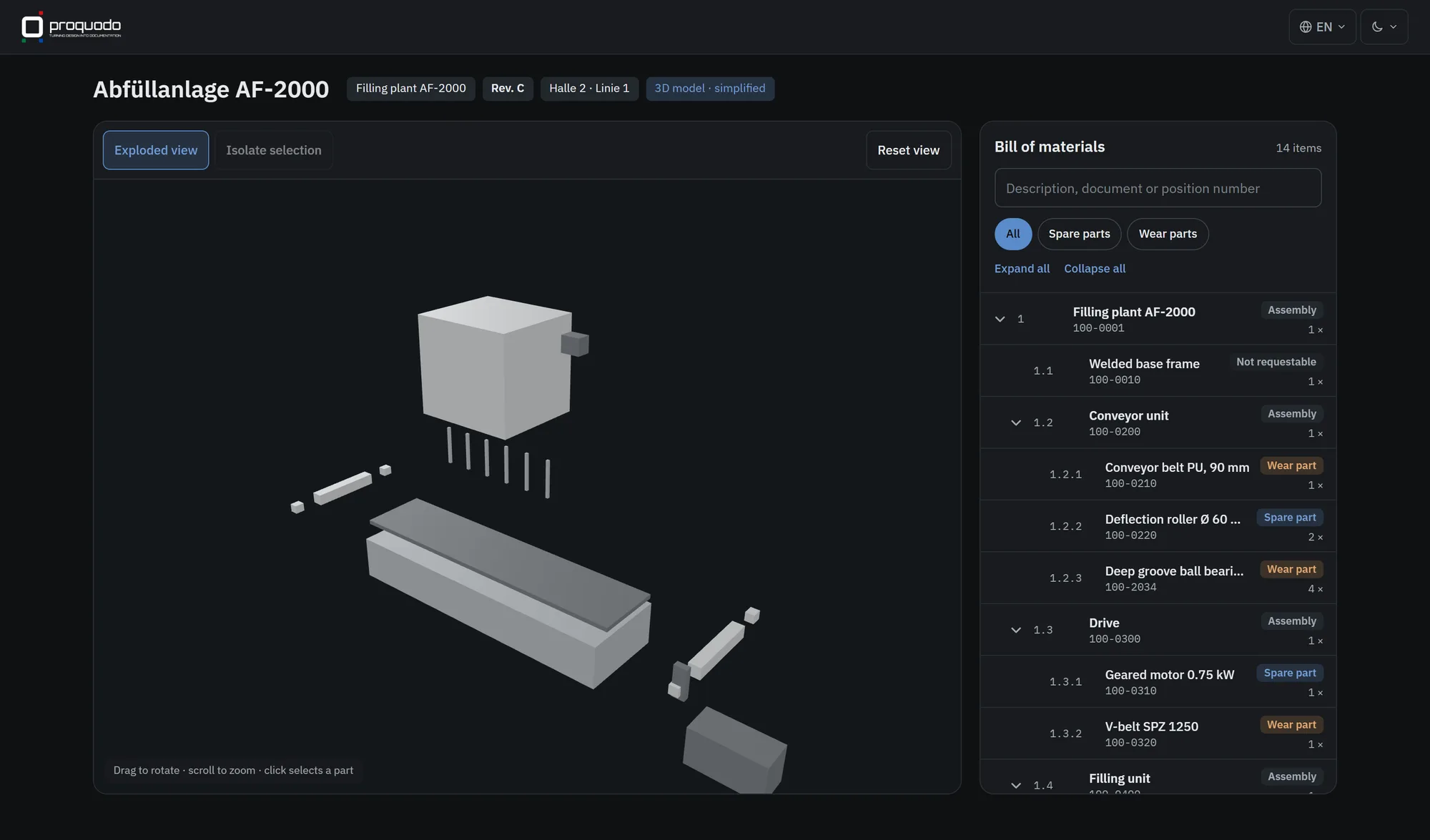Click into the bill of materials search field

click(x=1158, y=188)
